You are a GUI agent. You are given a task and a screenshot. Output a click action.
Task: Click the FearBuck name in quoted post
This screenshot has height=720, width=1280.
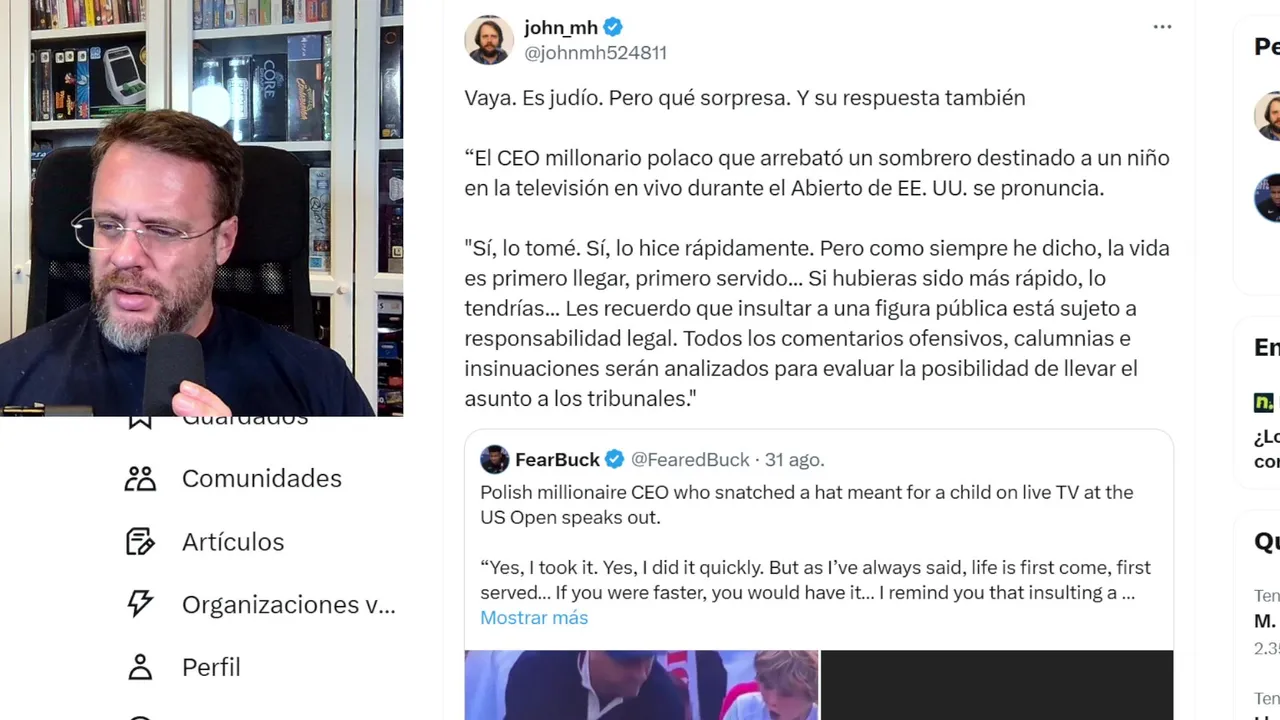tap(557, 459)
